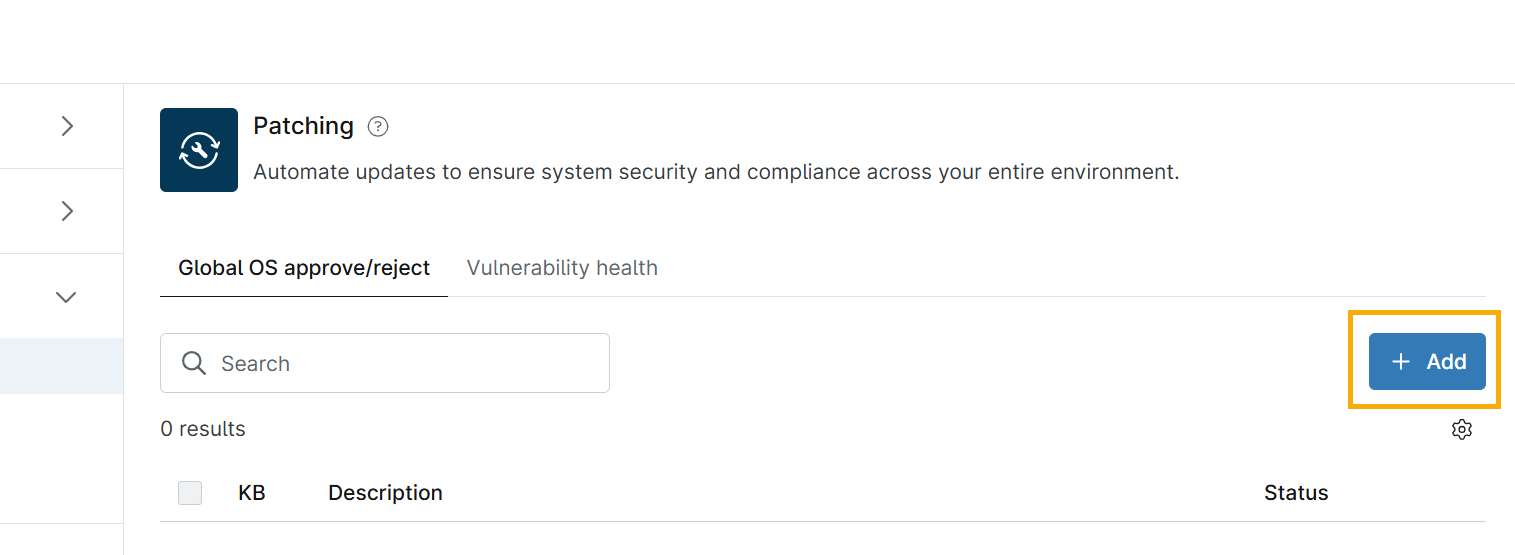Click the Patching page heading
Viewport: 1515px width, 555px height.
pyautogui.click(x=303, y=126)
